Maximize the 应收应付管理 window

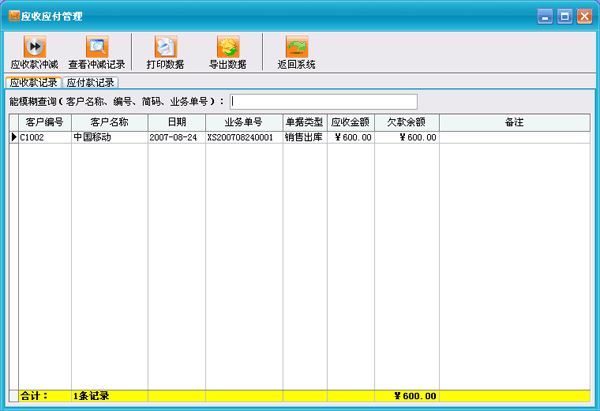[x=564, y=16]
